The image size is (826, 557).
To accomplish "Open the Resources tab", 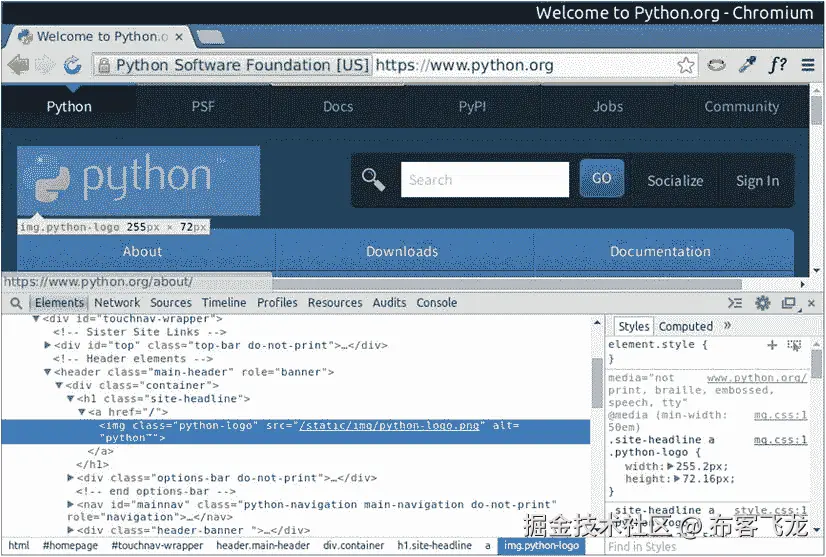I will click(x=335, y=303).
